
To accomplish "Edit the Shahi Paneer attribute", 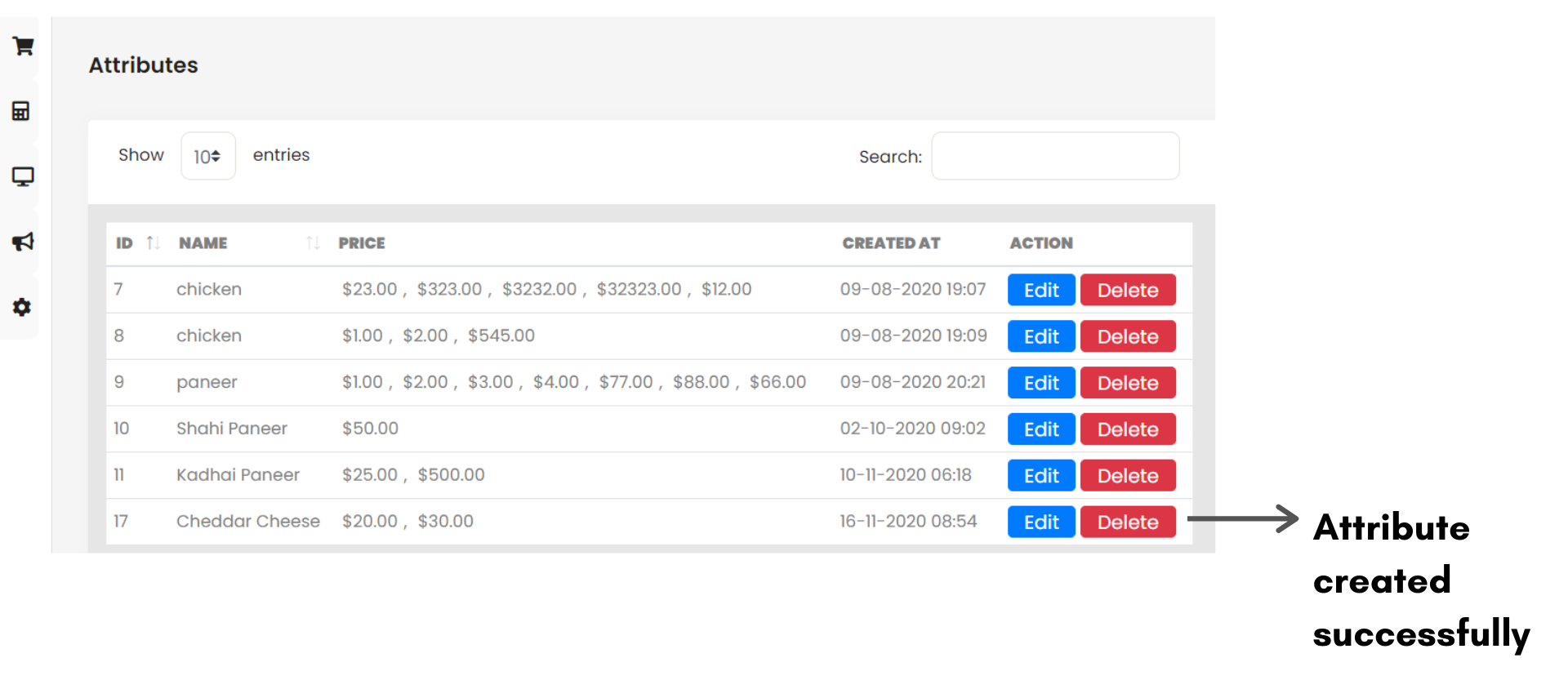I will coord(1040,429).
